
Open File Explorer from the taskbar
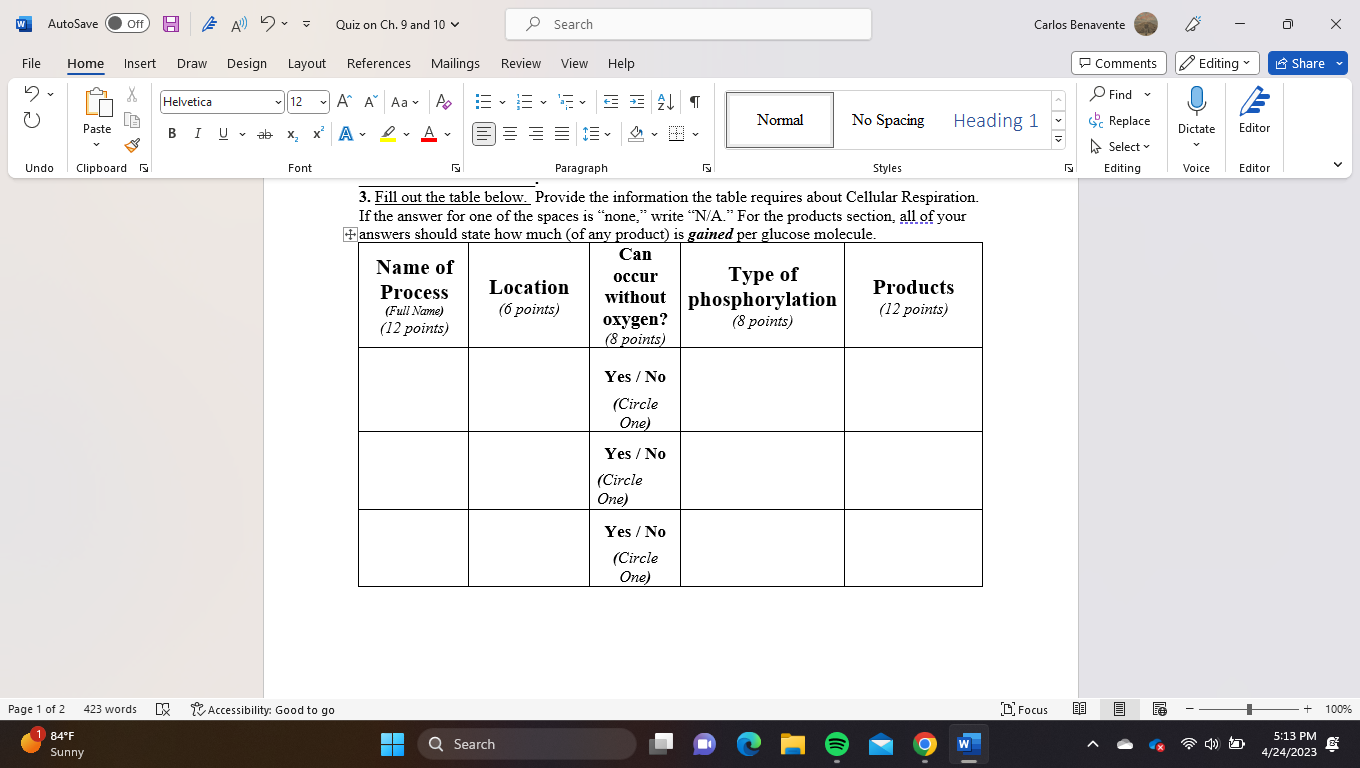point(793,744)
